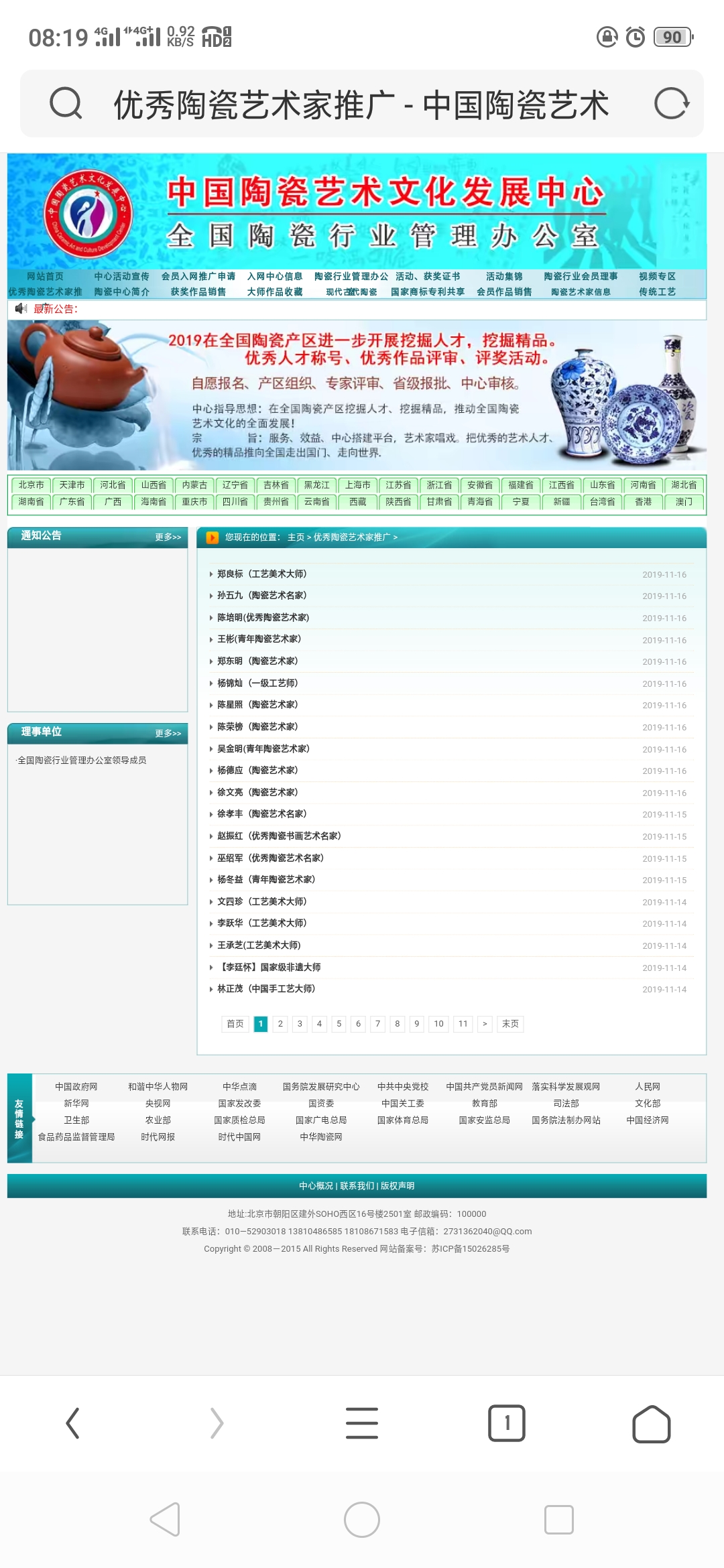The width and height of the screenshot is (724, 1568).
Task: Select the 广东省 region button
Action: 72,502
